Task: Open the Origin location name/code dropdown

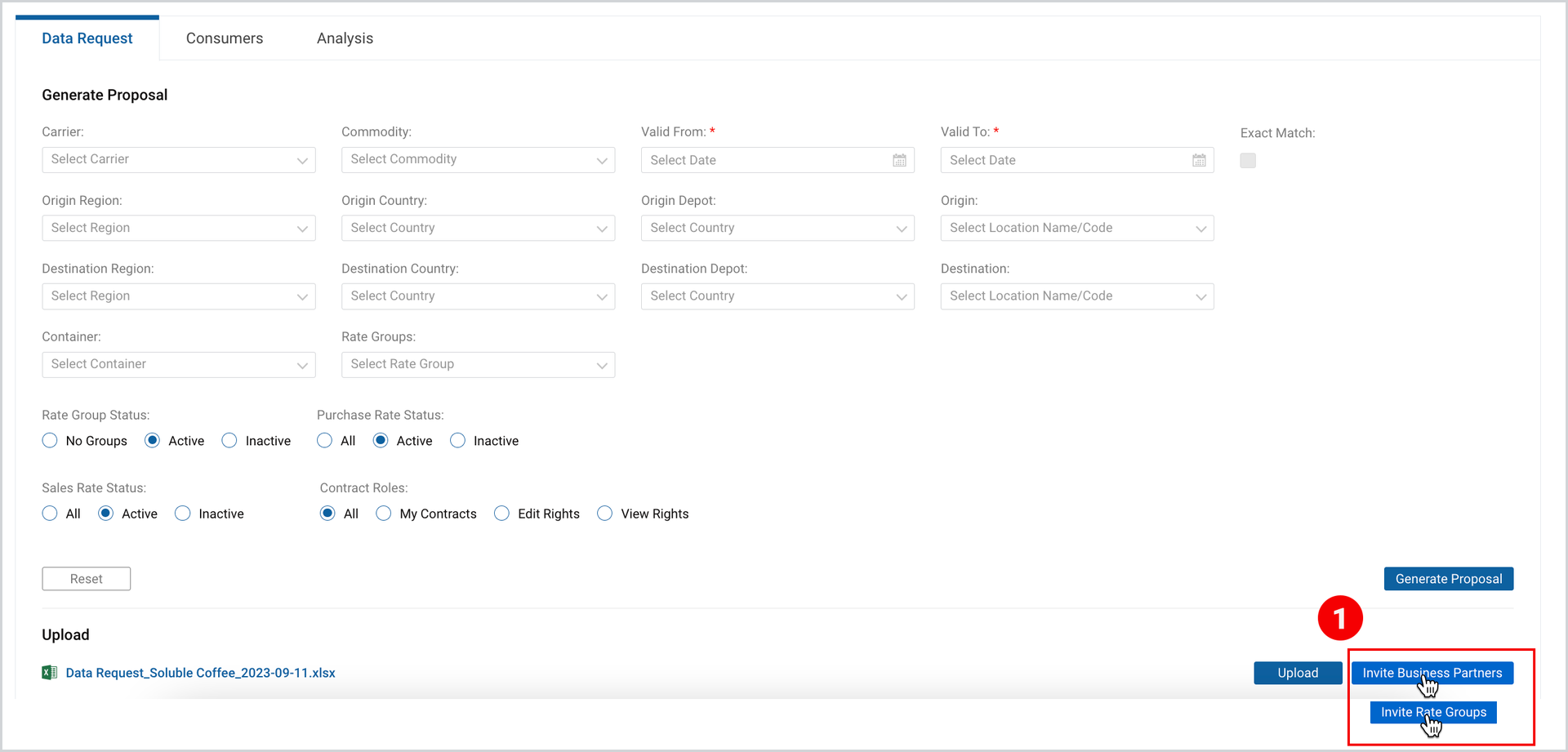Action: coord(1077,228)
